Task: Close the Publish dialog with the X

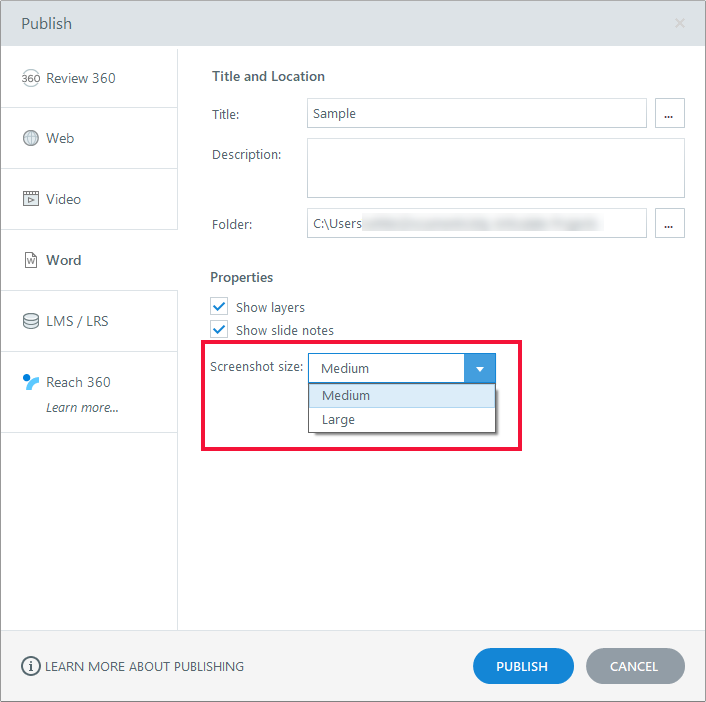Action: point(680,23)
